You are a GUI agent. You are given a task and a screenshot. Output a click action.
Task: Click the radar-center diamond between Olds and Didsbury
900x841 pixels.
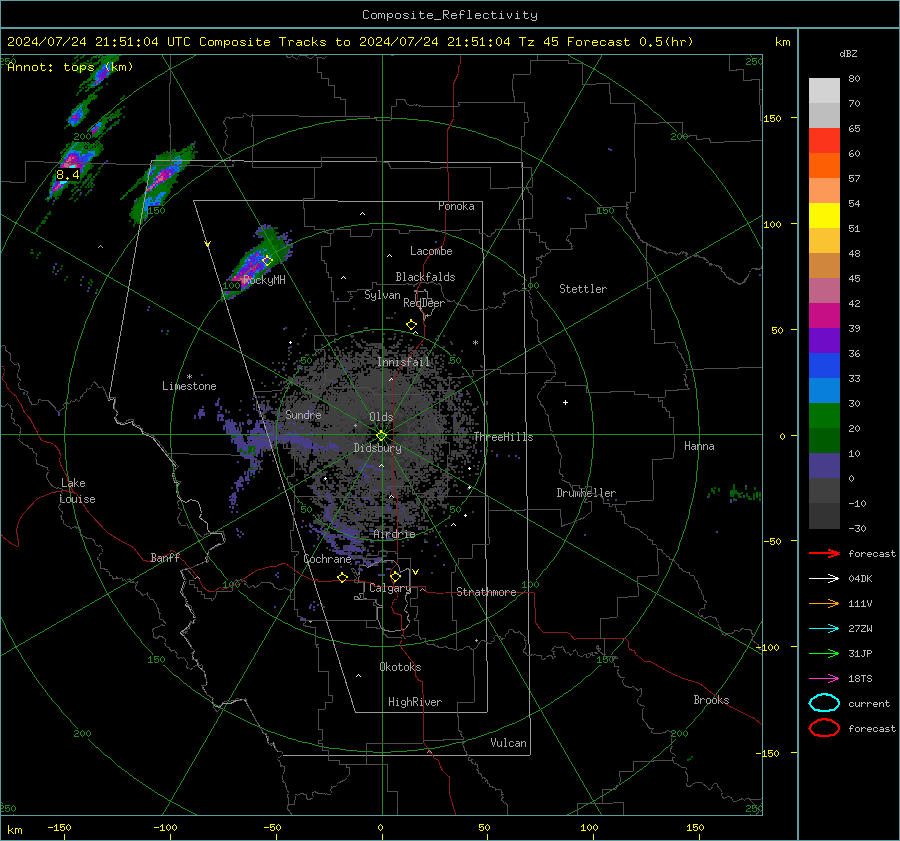pos(382,436)
